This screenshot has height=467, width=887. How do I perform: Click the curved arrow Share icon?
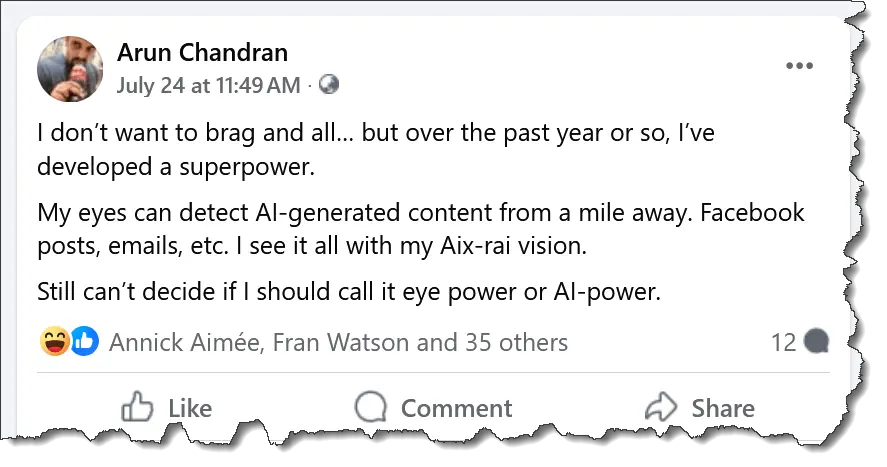point(661,407)
